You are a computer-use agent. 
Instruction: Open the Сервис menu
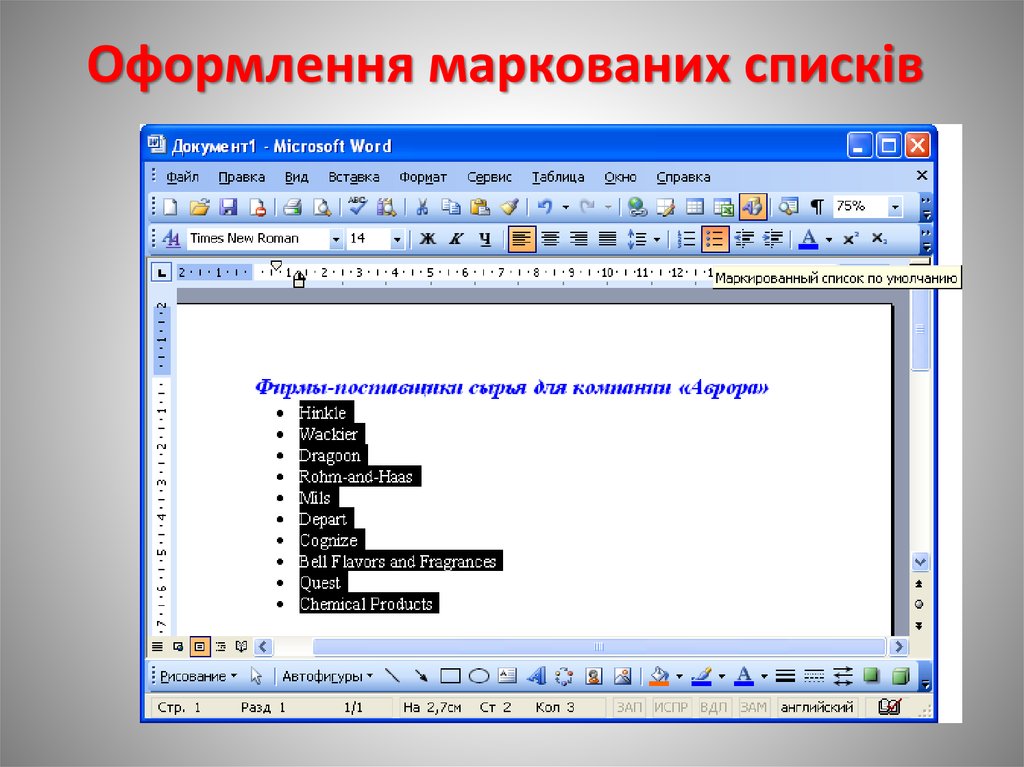click(489, 176)
